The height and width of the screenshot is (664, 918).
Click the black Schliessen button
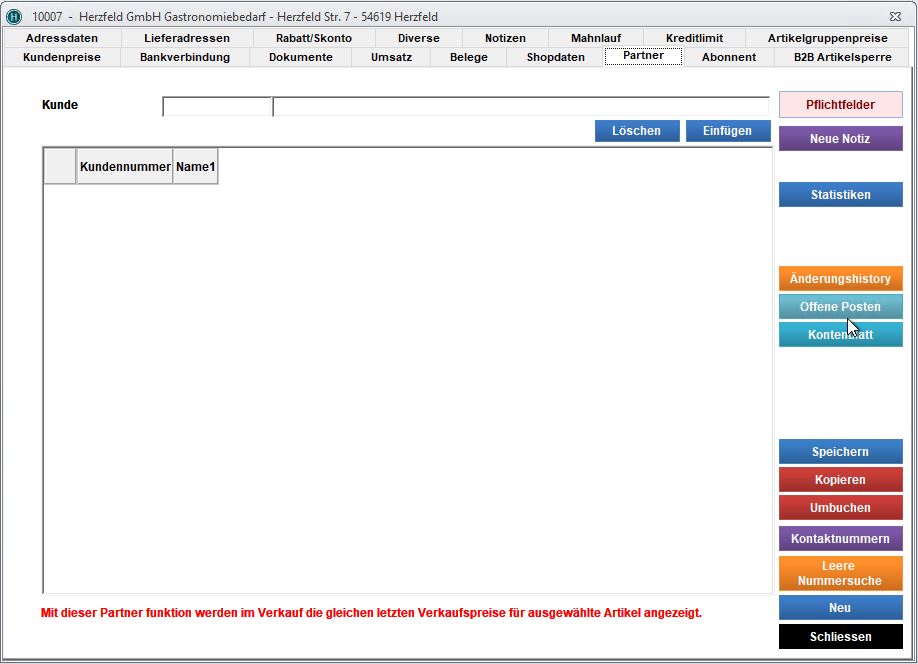[840, 637]
